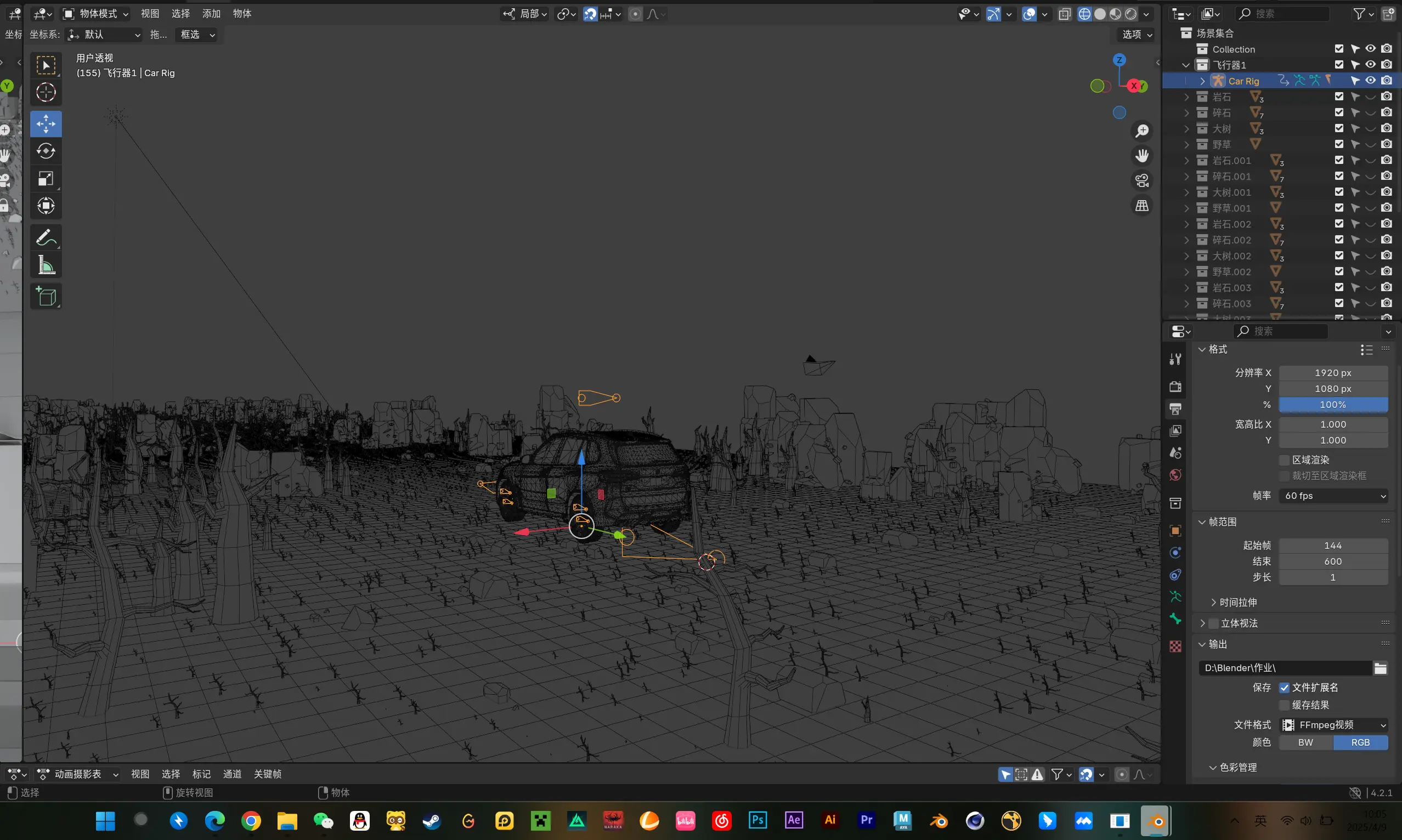Select BW color mode button
Viewport: 1402px width, 840px height.
(1305, 742)
